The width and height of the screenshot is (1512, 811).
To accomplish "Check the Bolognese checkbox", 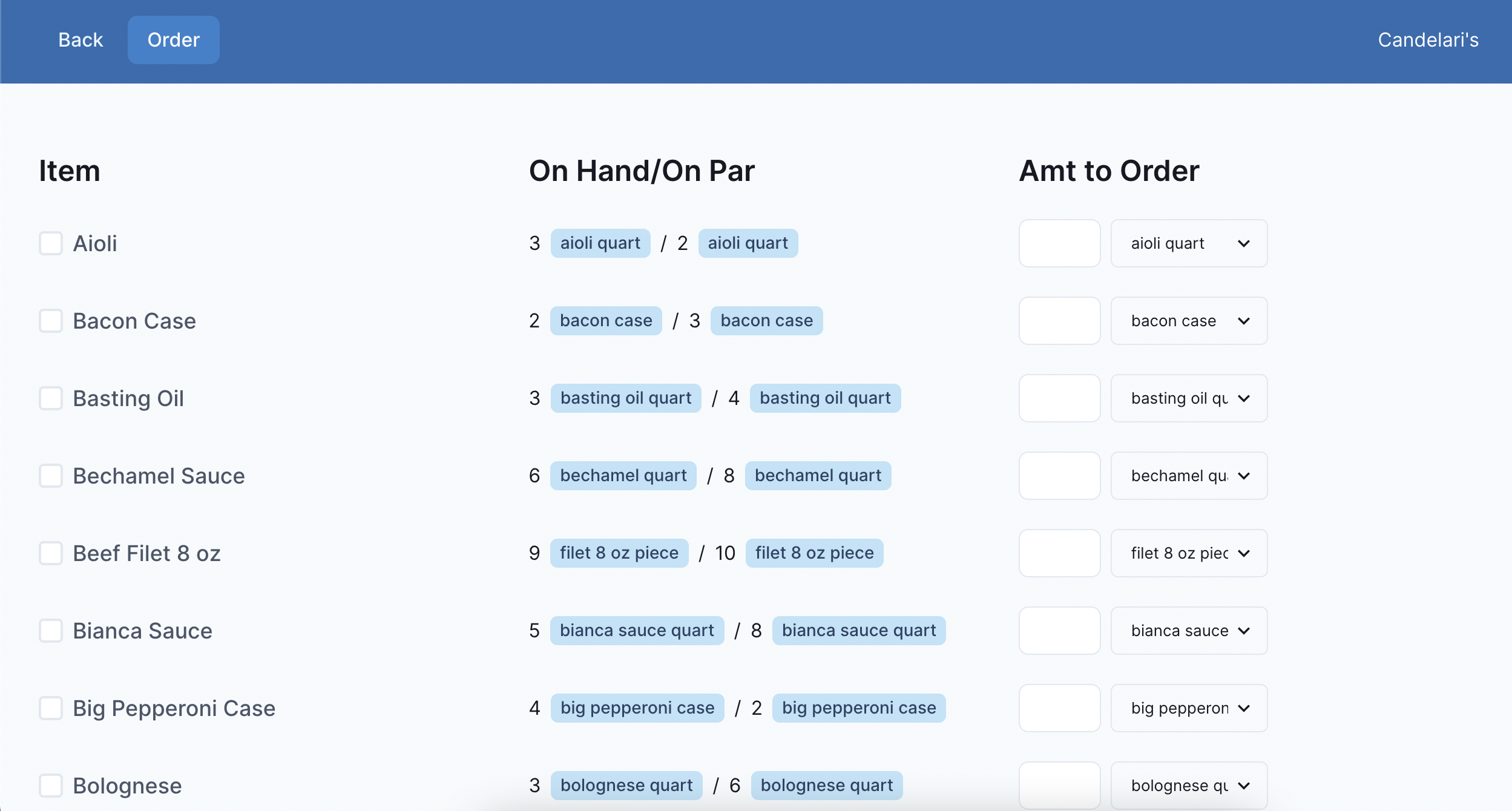I will (51, 786).
